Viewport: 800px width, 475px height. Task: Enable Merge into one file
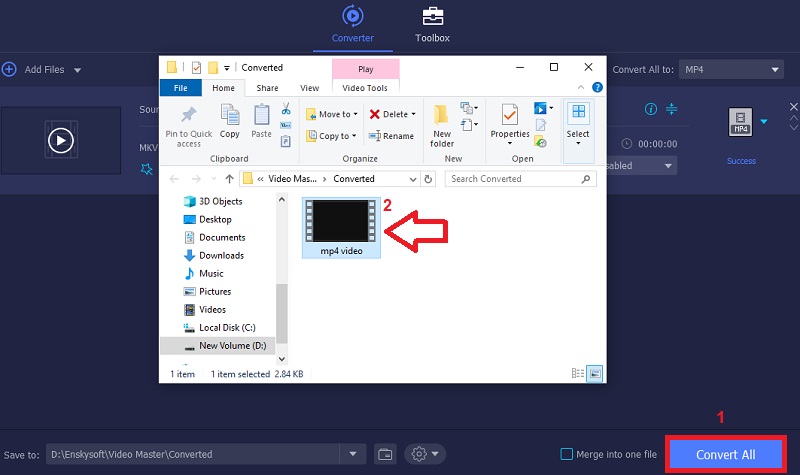[x=566, y=454]
